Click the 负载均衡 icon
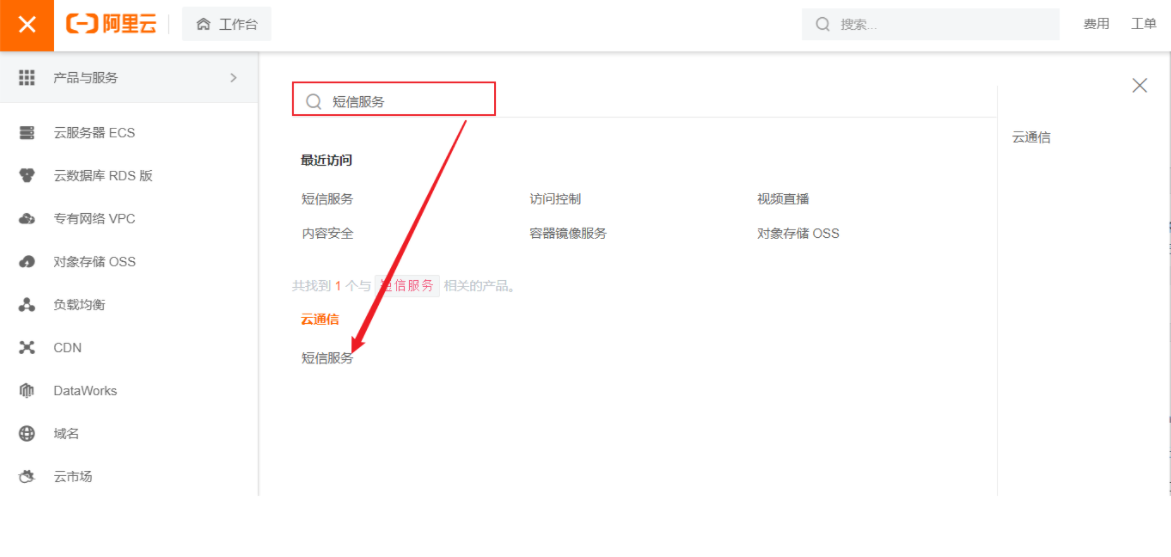The width and height of the screenshot is (1171, 557). tap(27, 305)
